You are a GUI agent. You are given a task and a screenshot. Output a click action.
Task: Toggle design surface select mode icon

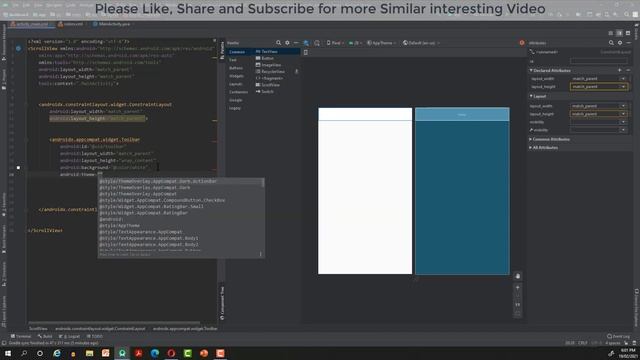pyautogui.click(x=306, y=43)
